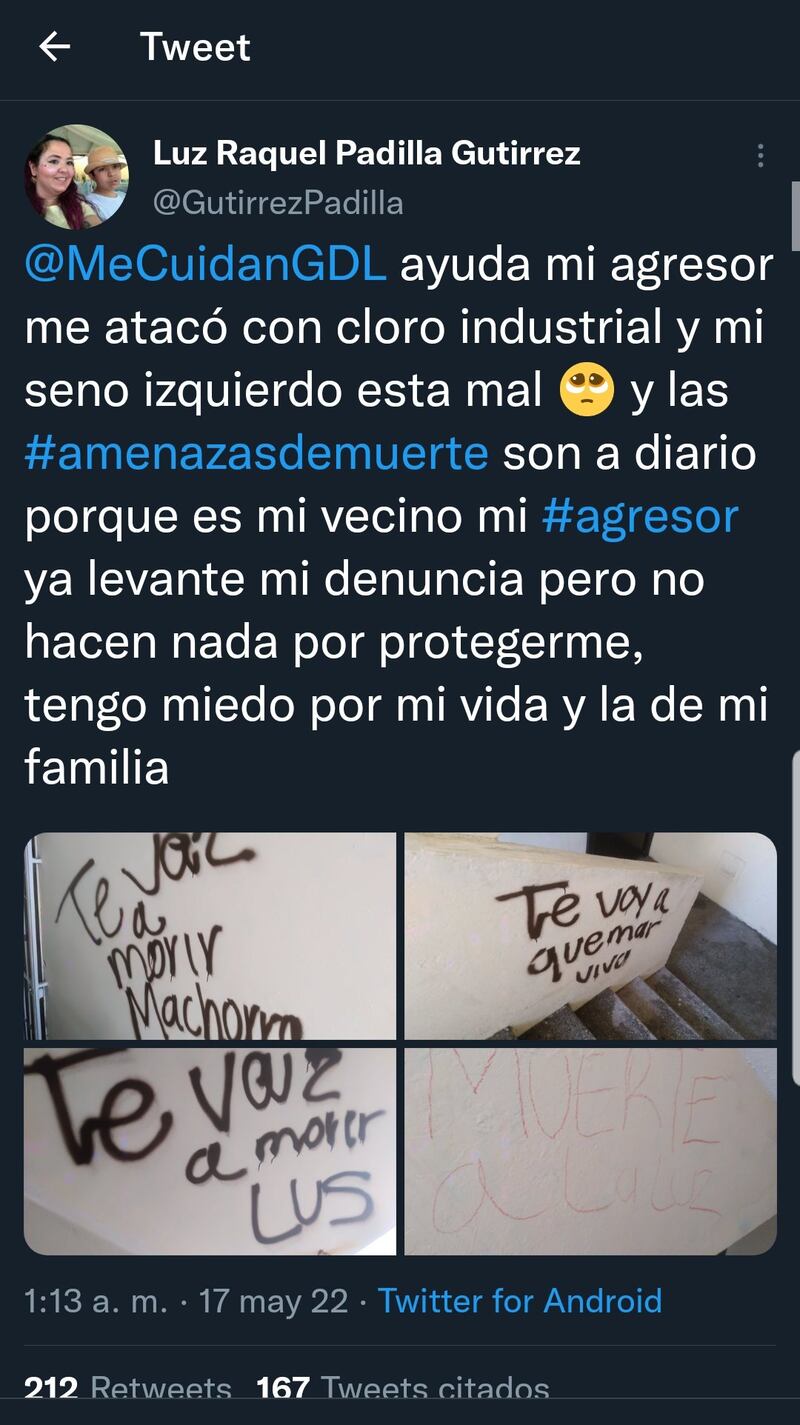This screenshot has width=800, height=1425.
Task: Click the @MeCuidanGDL mention
Action: click(205, 266)
